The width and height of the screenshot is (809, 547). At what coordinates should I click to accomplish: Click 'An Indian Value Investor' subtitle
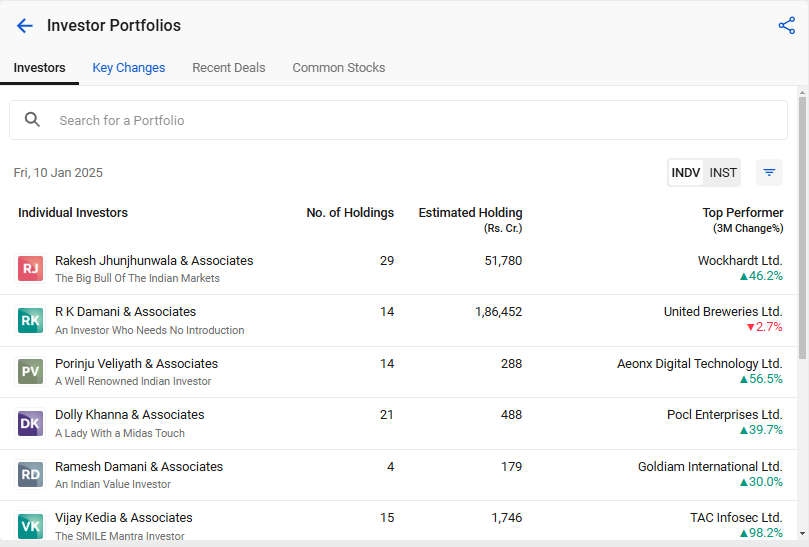[113, 485]
